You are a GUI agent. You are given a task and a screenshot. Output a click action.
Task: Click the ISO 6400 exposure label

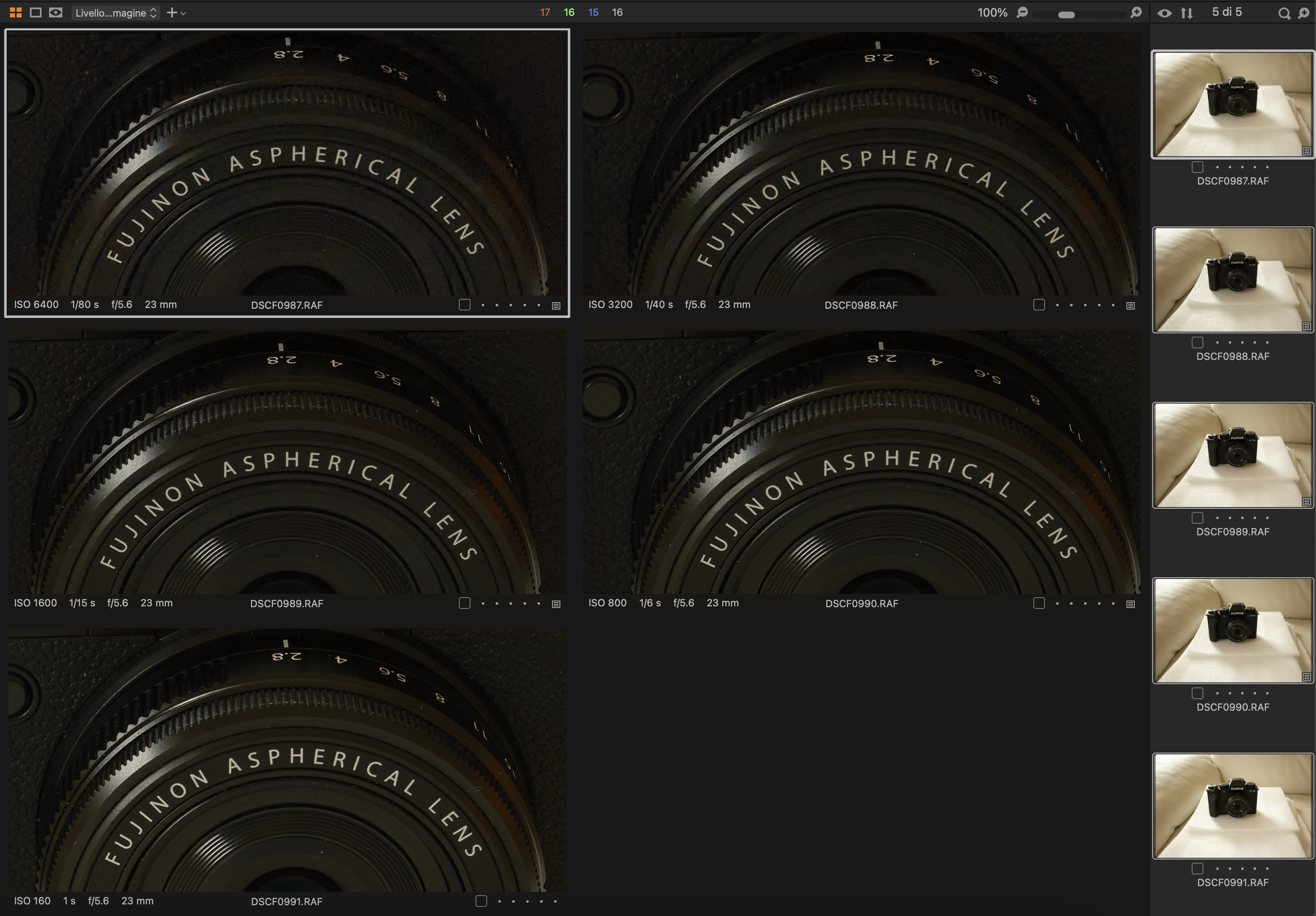tap(36, 304)
